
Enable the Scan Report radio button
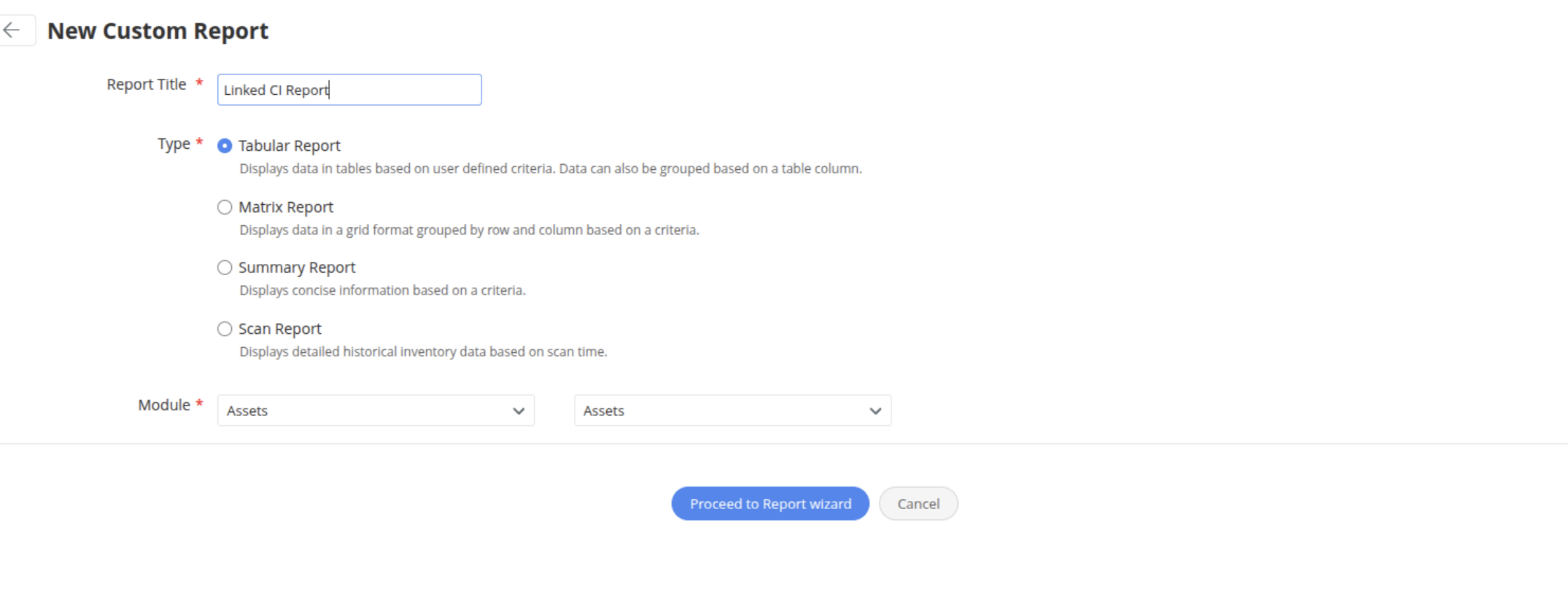point(225,329)
